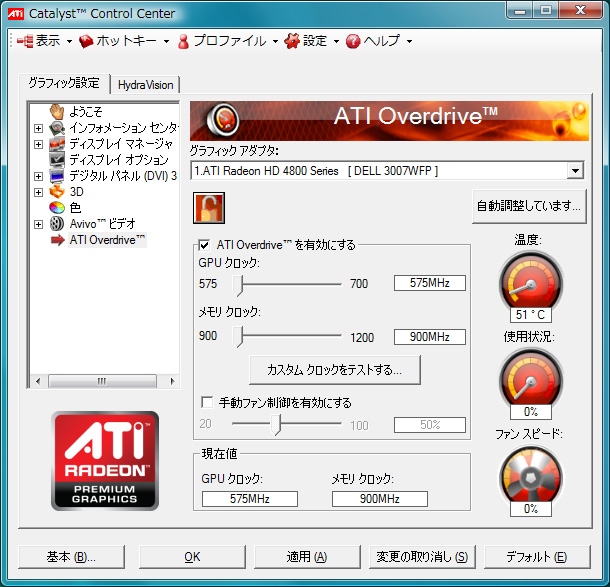
Task: Click the 自動調整しています button
Action: (529, 206)
